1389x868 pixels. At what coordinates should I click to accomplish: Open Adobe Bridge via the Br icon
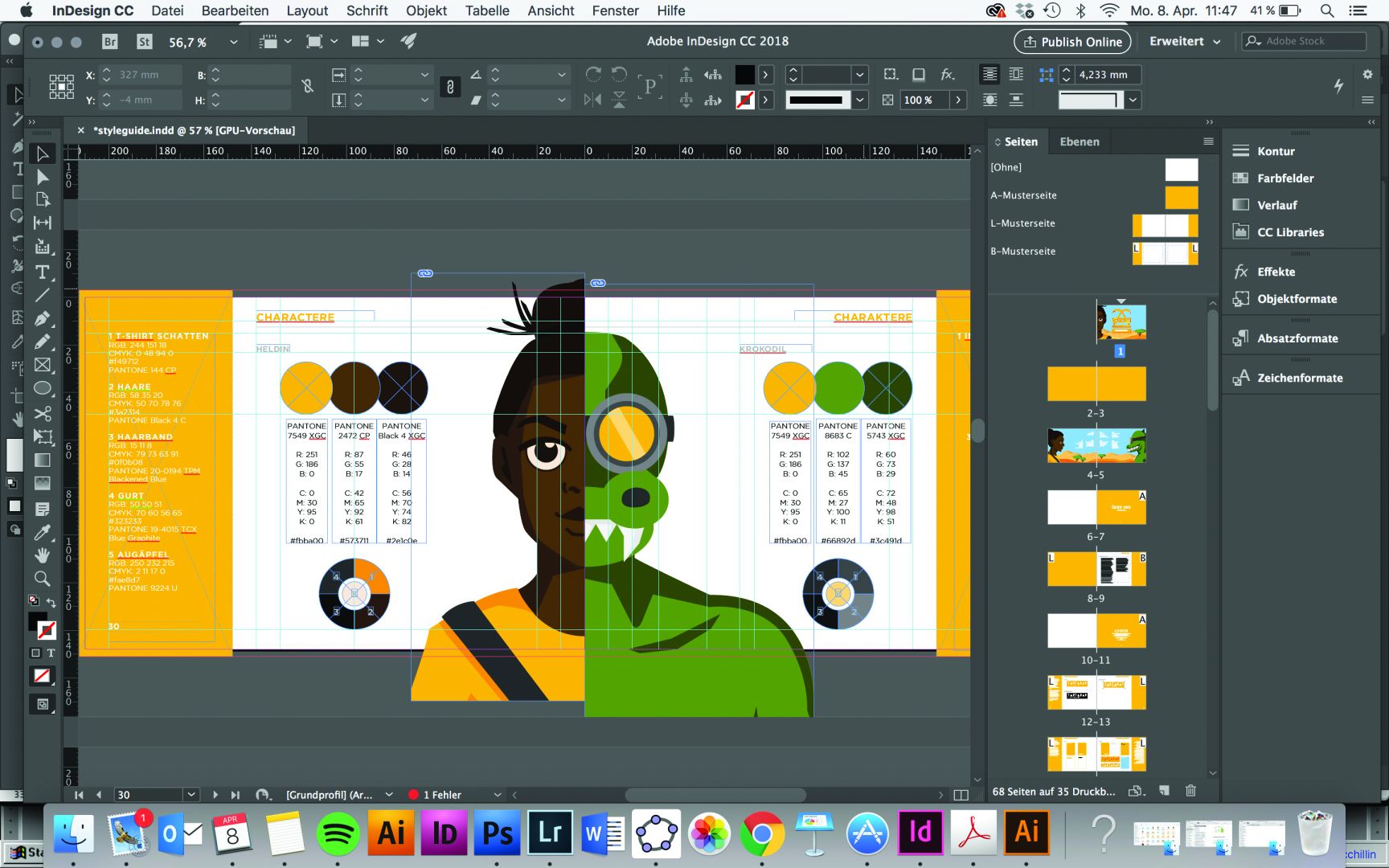point(110,42)
